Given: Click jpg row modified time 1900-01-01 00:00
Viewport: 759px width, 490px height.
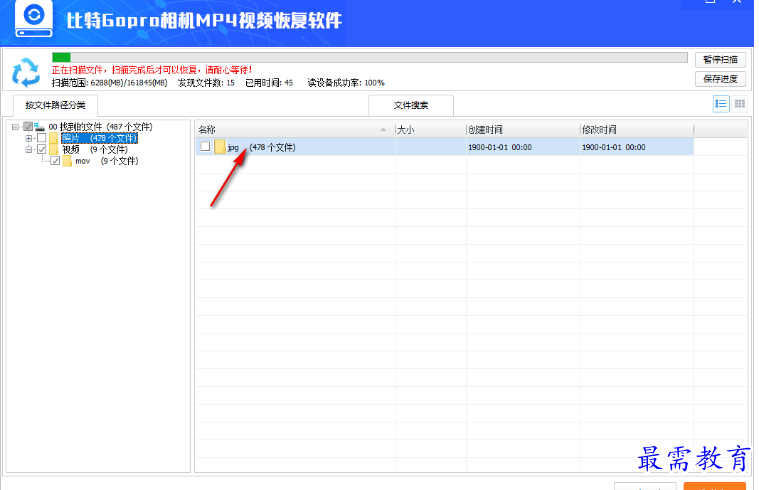Looking at the screenshot, I should point(613,147).
